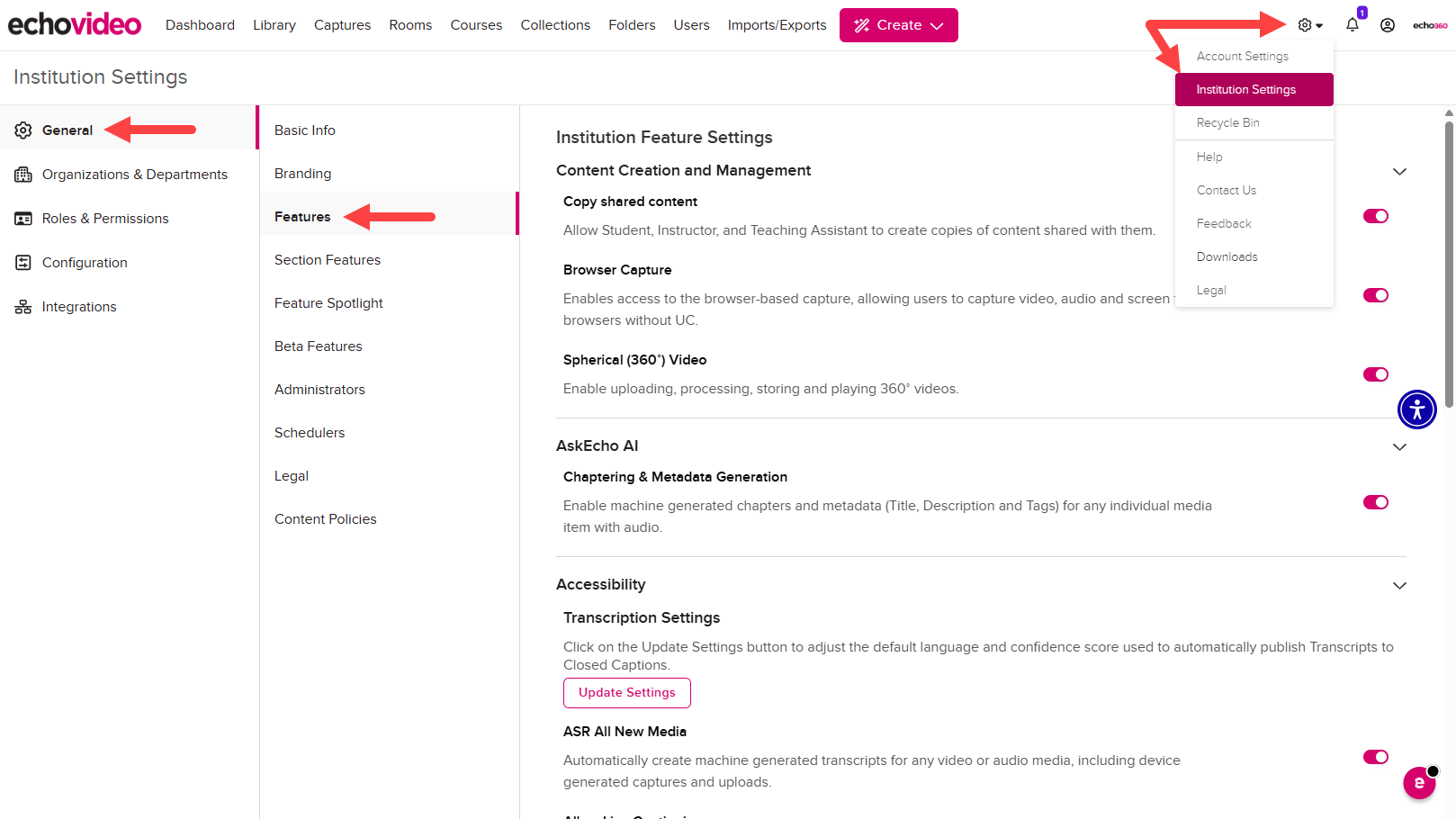Open the General settings gear icon

[x=22, y=130]
